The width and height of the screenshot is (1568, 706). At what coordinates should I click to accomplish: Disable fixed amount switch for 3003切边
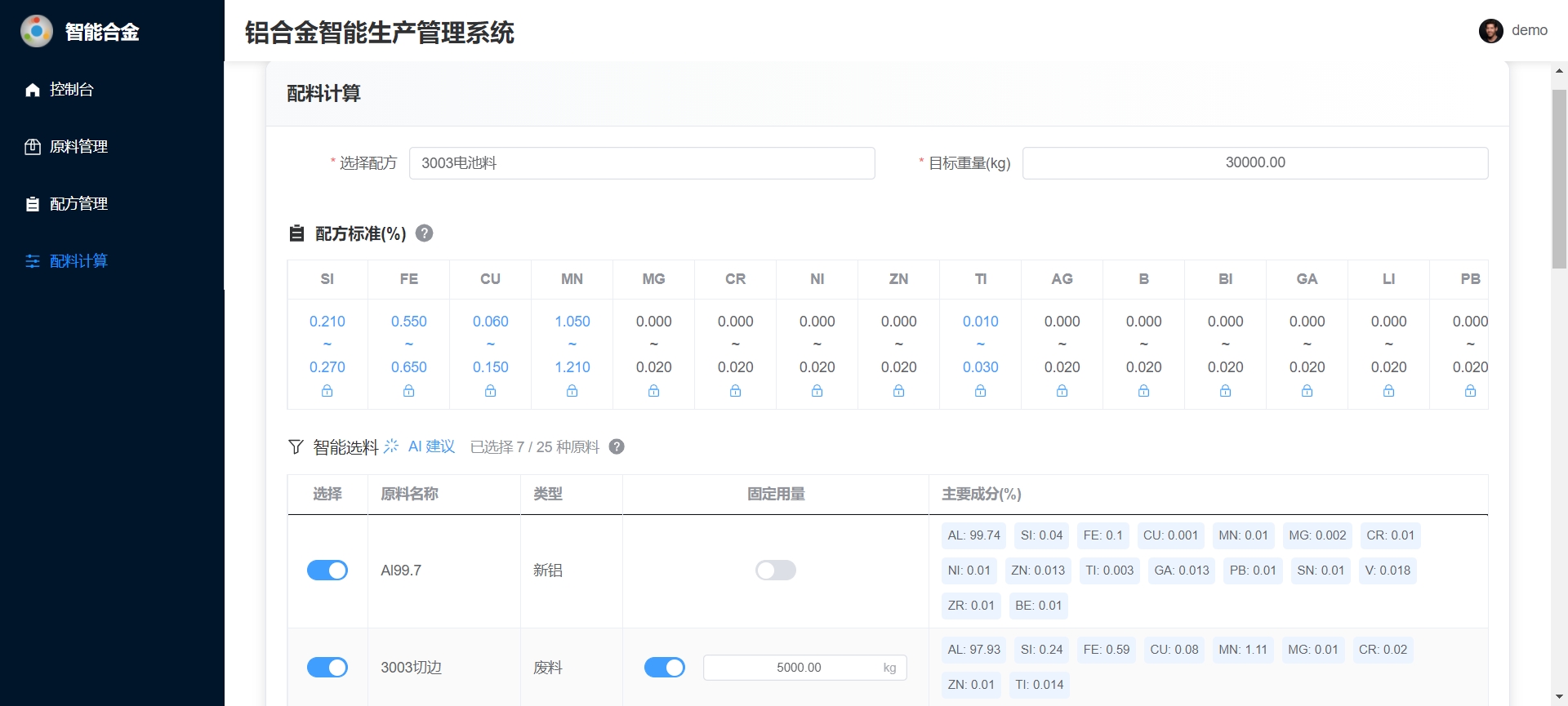[x=664, y=667]
